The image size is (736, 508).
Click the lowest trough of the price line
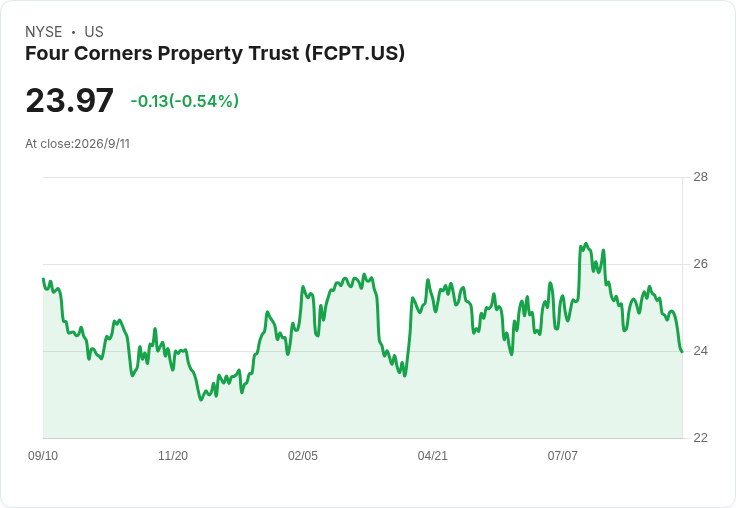[201, 400]
